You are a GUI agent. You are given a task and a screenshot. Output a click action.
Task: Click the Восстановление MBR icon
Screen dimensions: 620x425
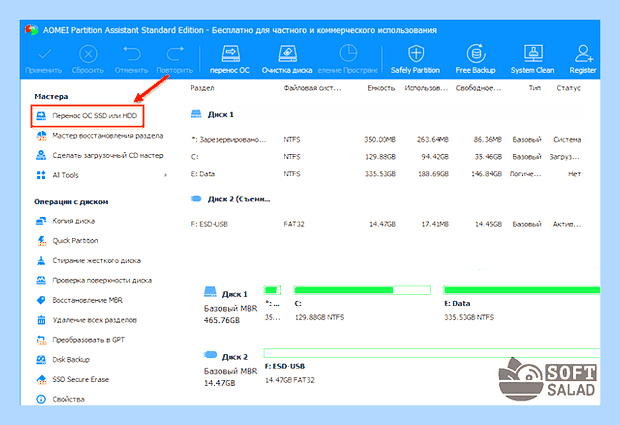pyautogui.click(x=41, y=300)
